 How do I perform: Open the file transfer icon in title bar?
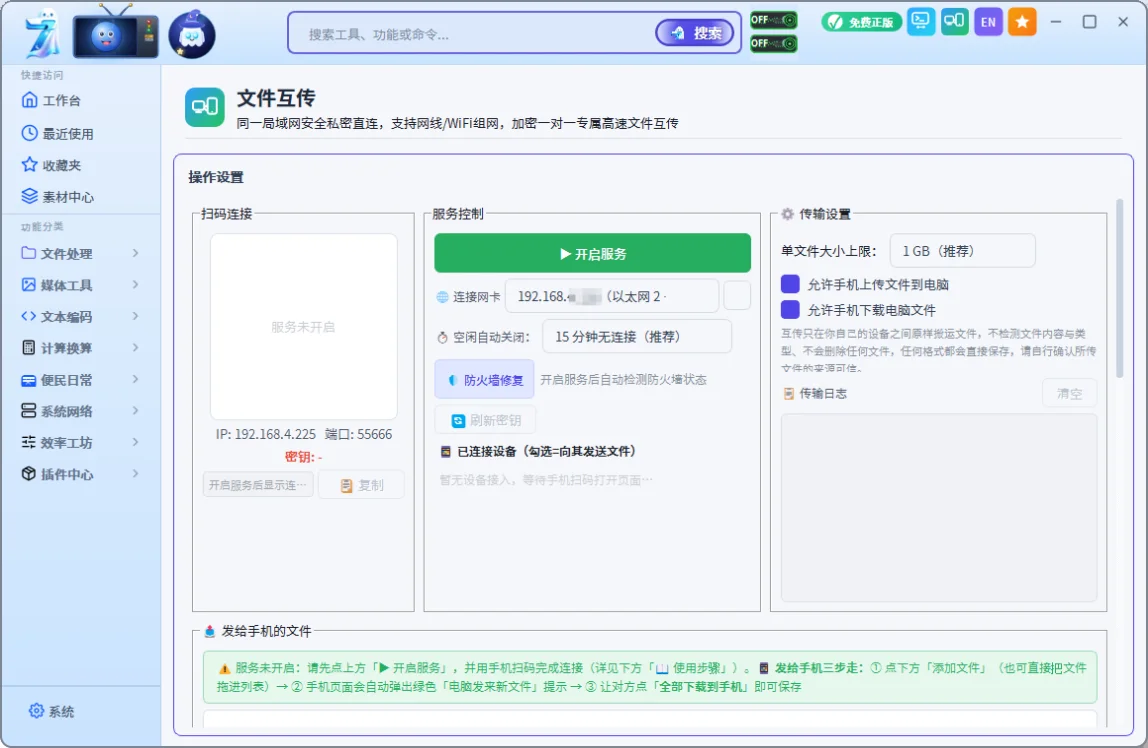(x=955, y=21)
